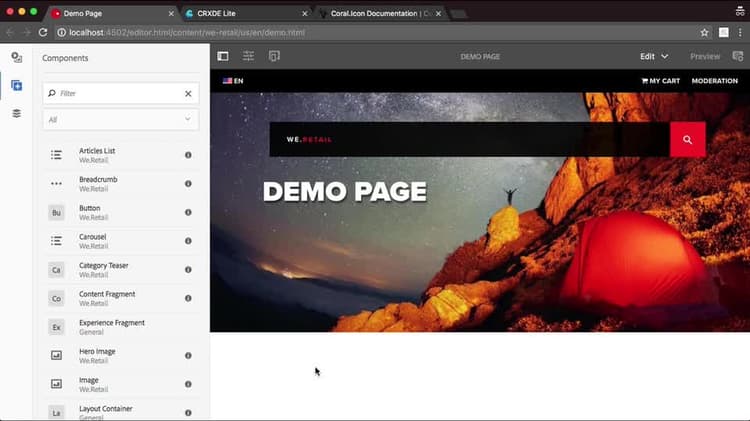Switch to Preview mode
The height and width of the screenshot is (421, 750).
(x=705, y=56)
